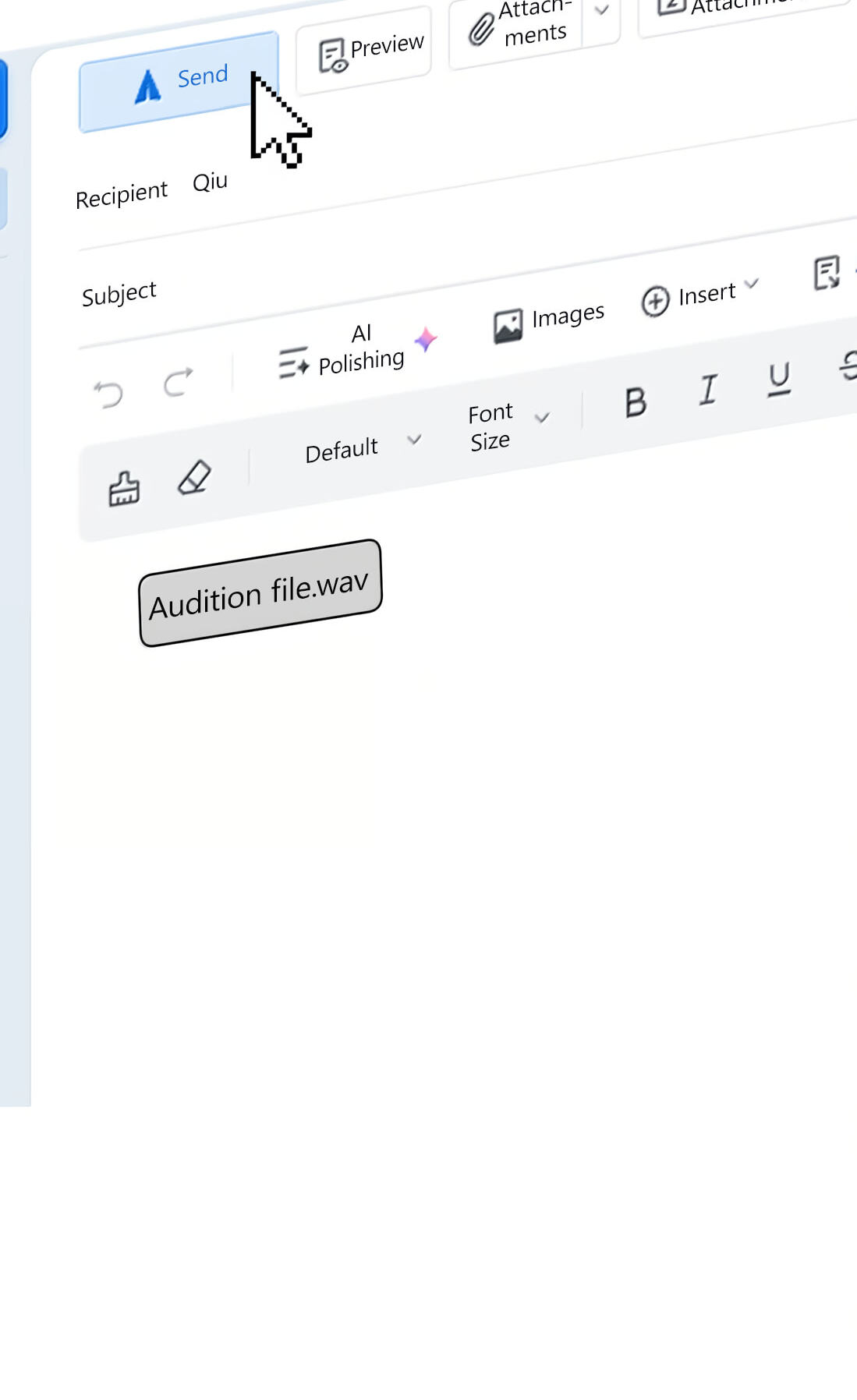Viewport: 857px width, 1400px height.
Task: Select the format painter brush icon
Action: (x=124, y=490)
